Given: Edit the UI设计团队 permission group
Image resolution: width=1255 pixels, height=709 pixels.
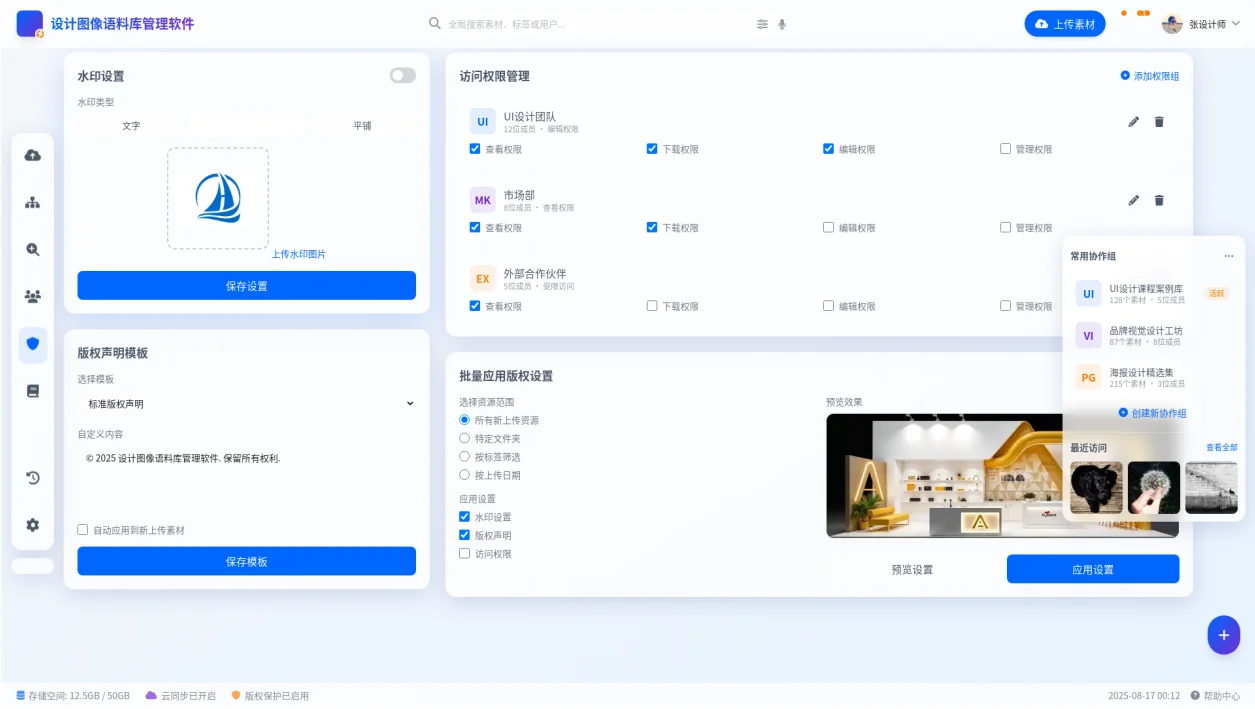Looking at the screenshot, I should [1134, 122].
